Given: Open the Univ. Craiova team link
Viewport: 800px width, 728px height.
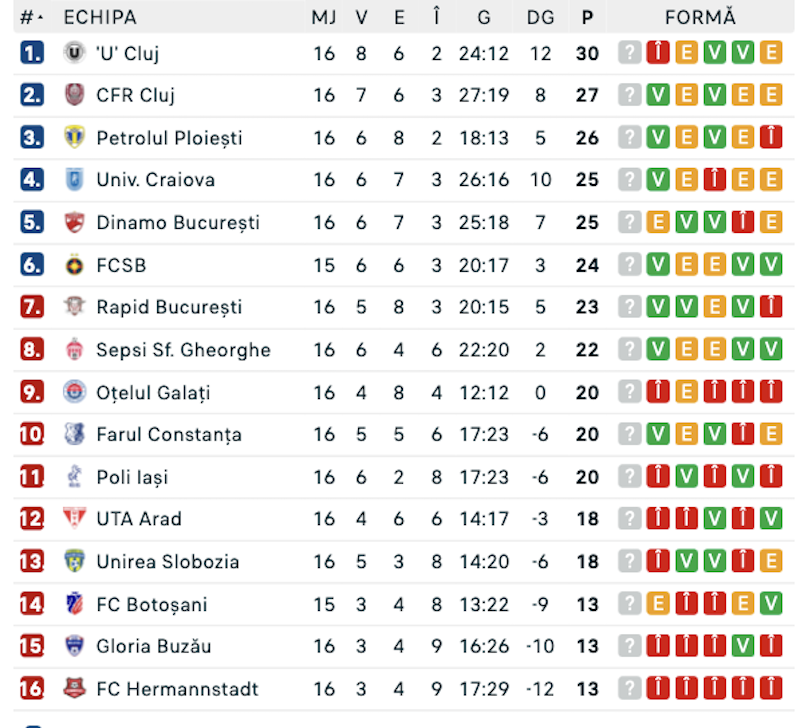Looking at the screenshot, I should click(x=155, y=180).
